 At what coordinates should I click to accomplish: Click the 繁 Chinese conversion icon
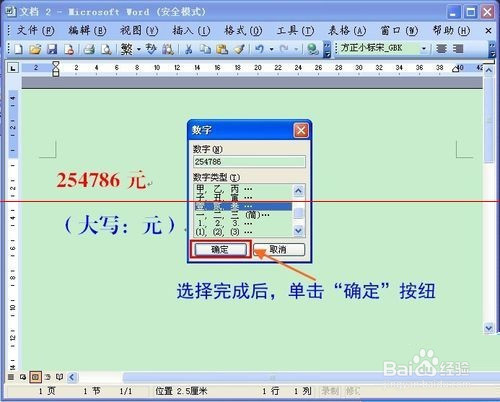(127, 49)
